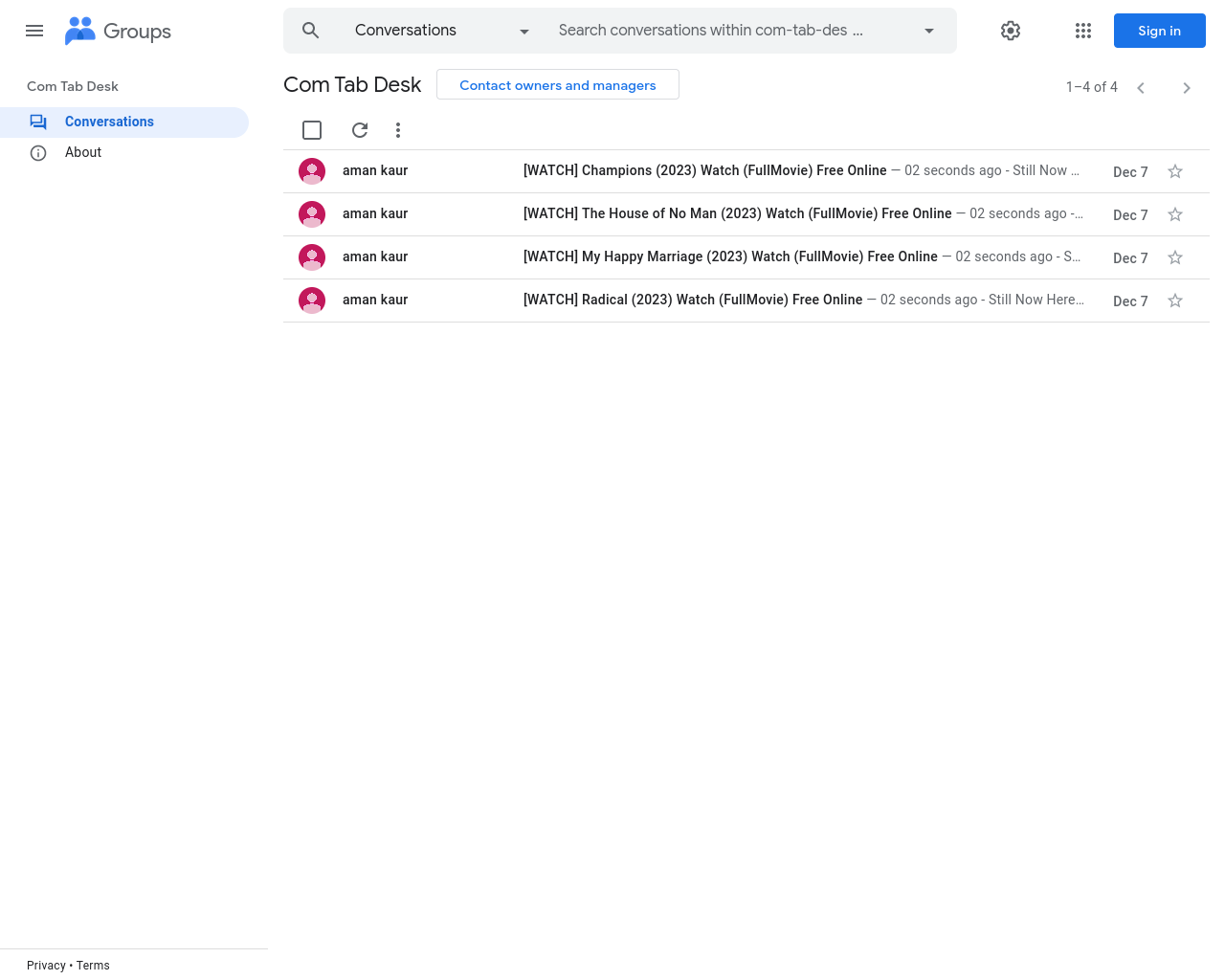The image size is (1225, 980).
Task: Open the more actions three-dot menu
Action: coord(398,130)
